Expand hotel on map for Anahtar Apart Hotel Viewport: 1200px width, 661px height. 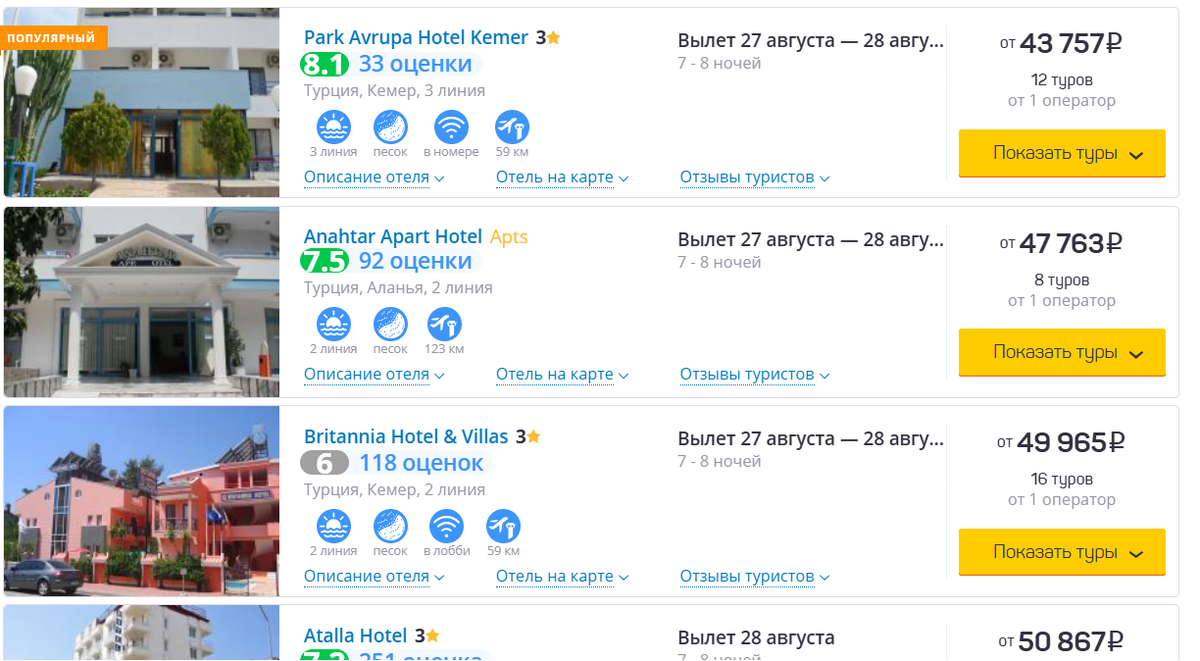pyautogui.click(x=562, y=375)
